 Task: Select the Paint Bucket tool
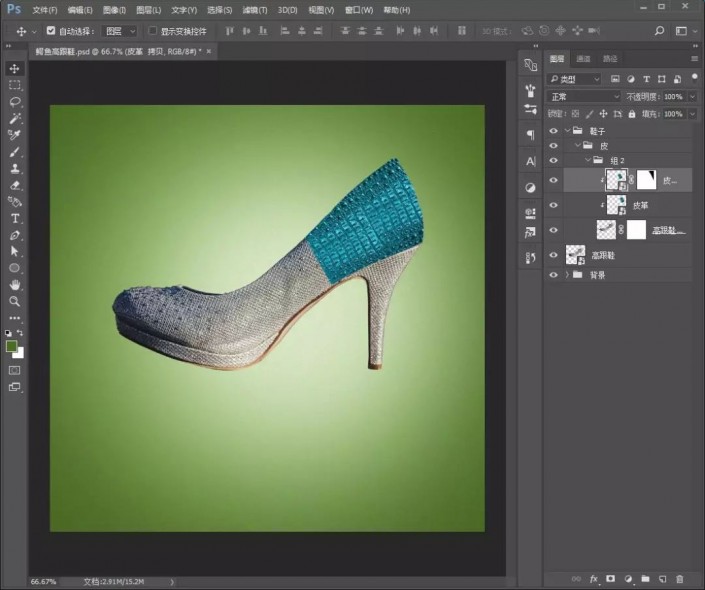[14, 201]
